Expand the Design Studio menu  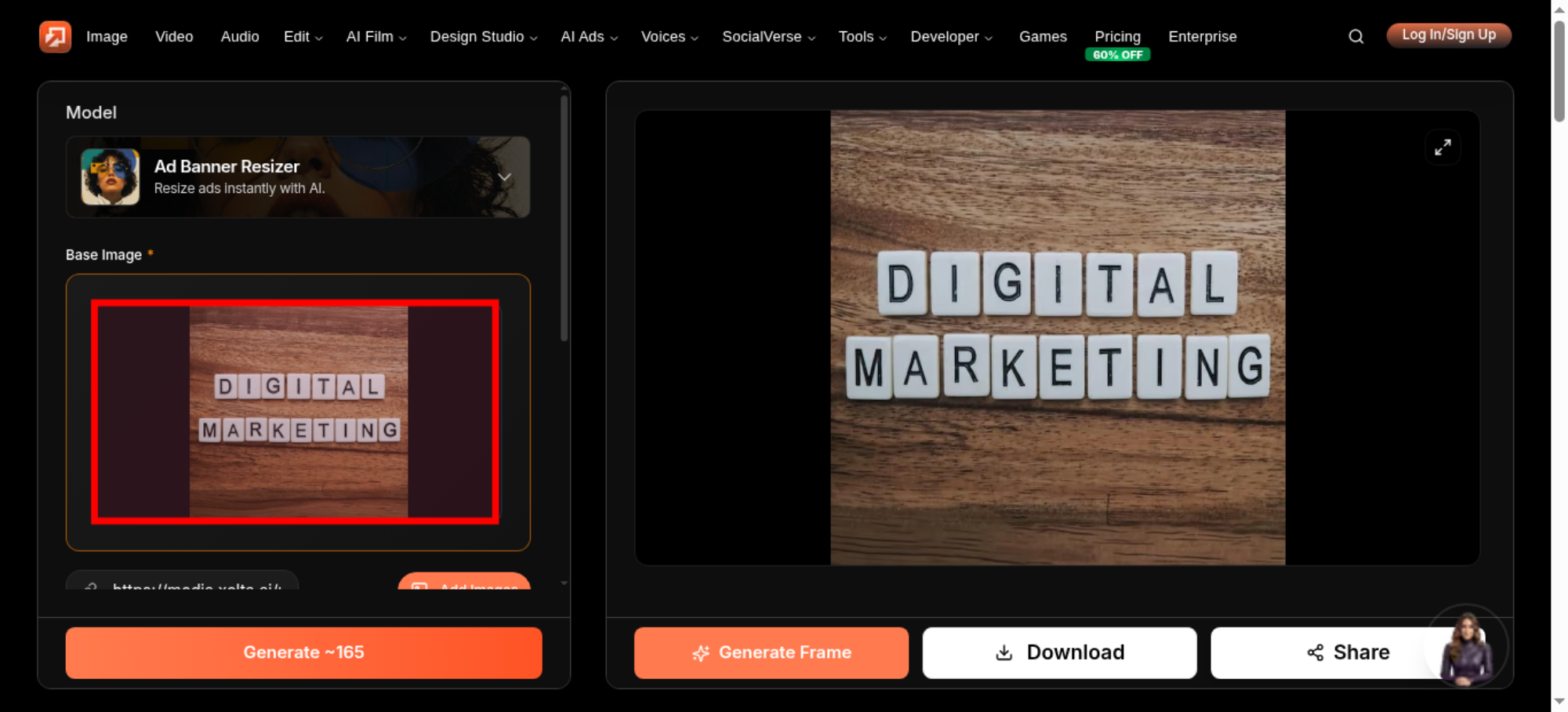[x=484, y=37]
